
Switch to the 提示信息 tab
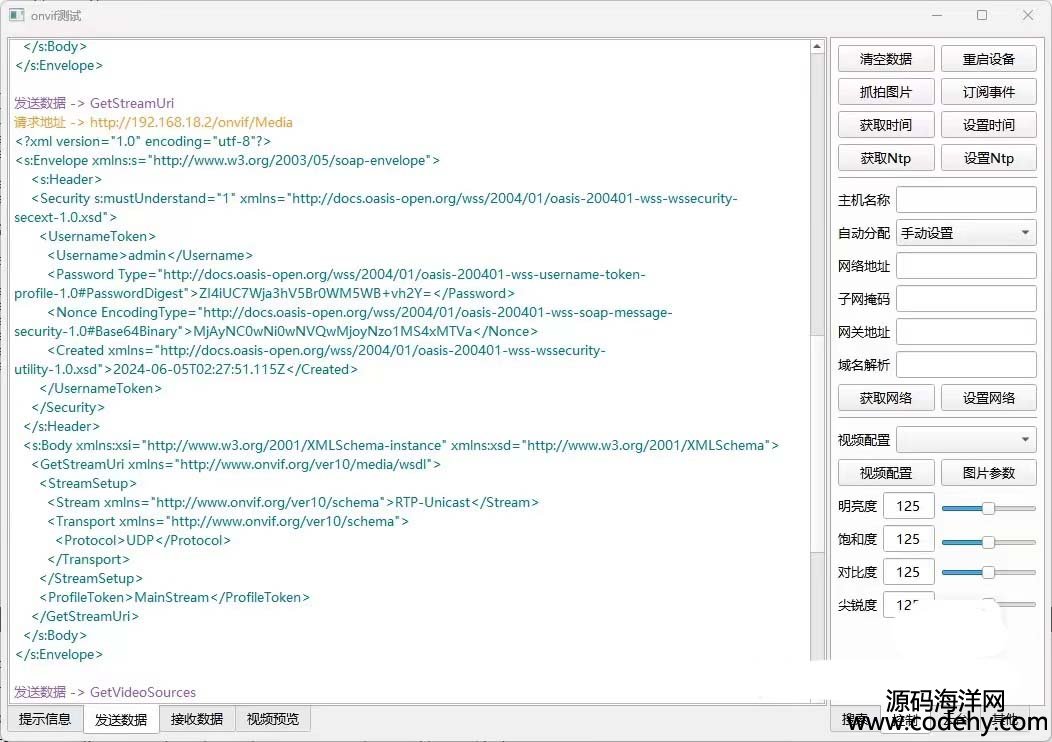click(45, 719)
